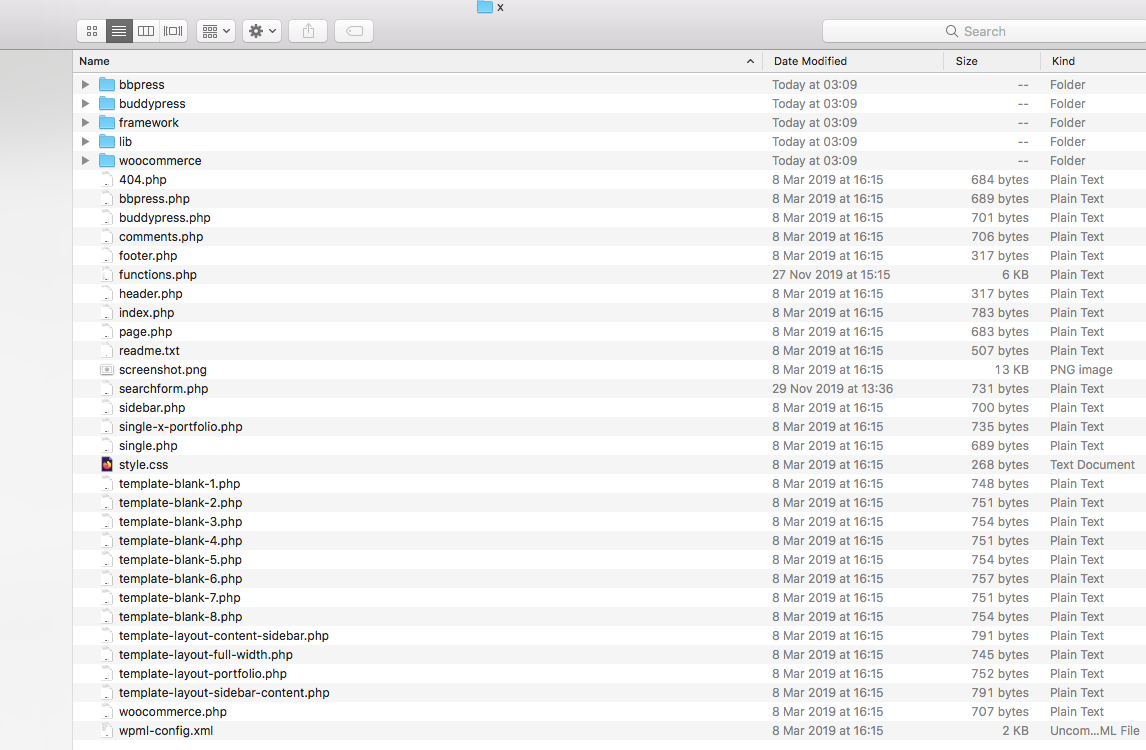Click the 27 Nov 2019 at 15:15 date
The image size is (1146, 750).
pos(831,275)
